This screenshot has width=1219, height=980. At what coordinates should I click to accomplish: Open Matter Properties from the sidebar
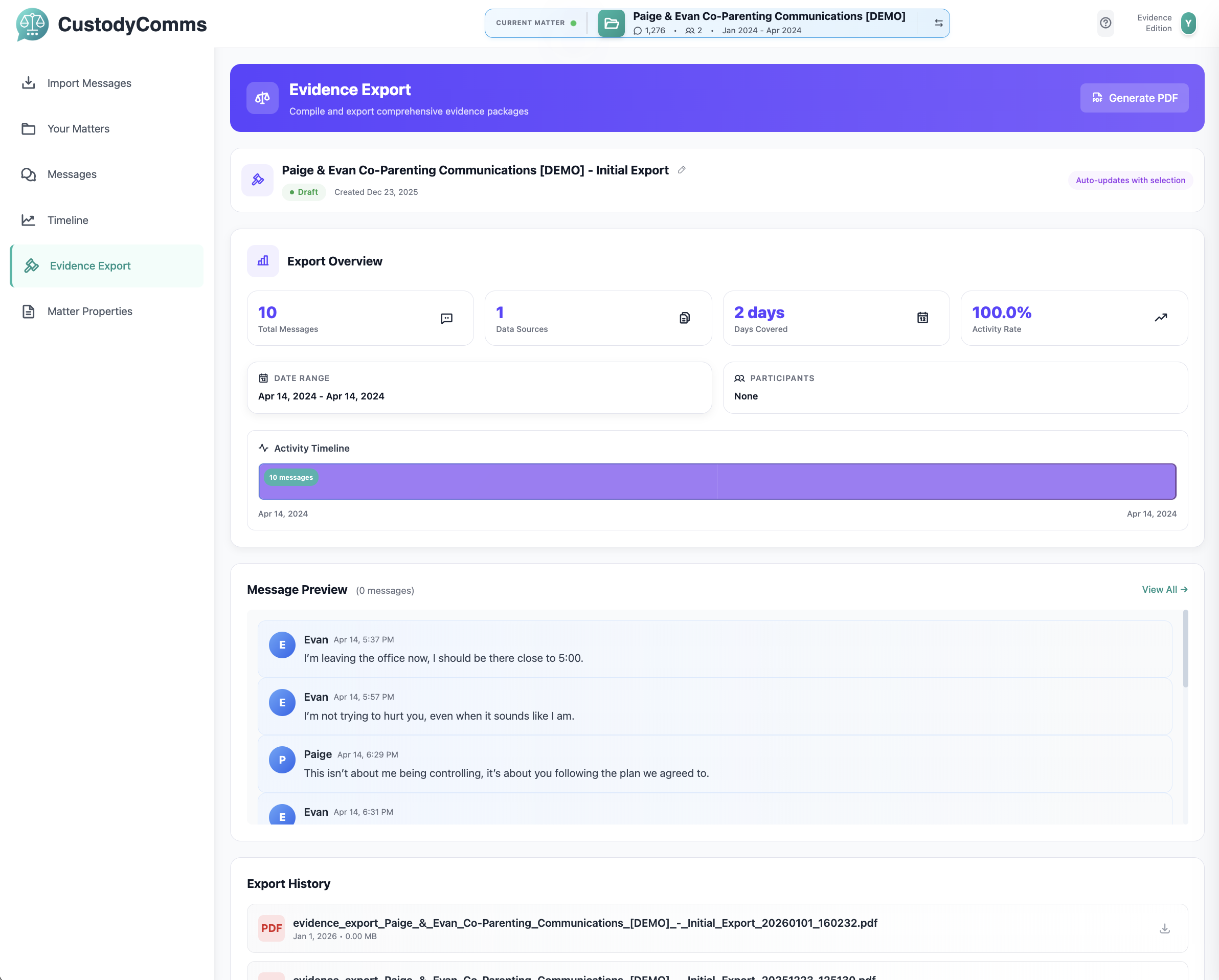(89, 311)
